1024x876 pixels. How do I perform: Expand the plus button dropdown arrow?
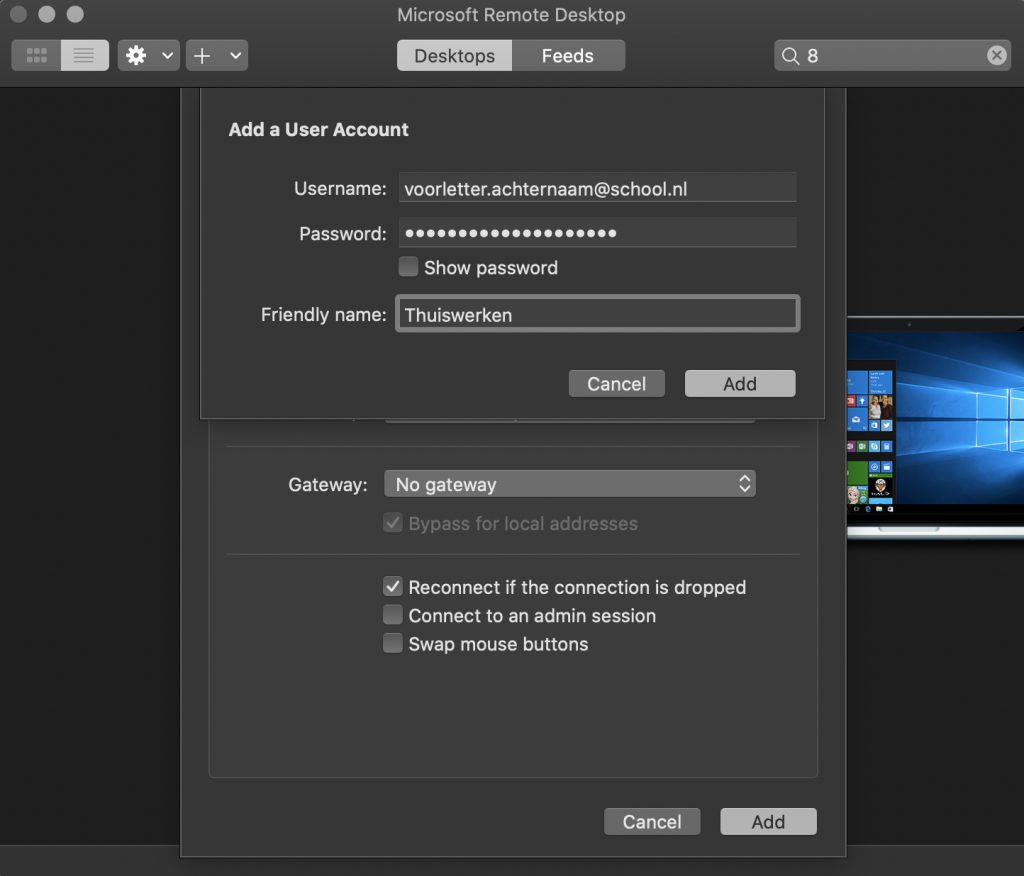[236, 56]
